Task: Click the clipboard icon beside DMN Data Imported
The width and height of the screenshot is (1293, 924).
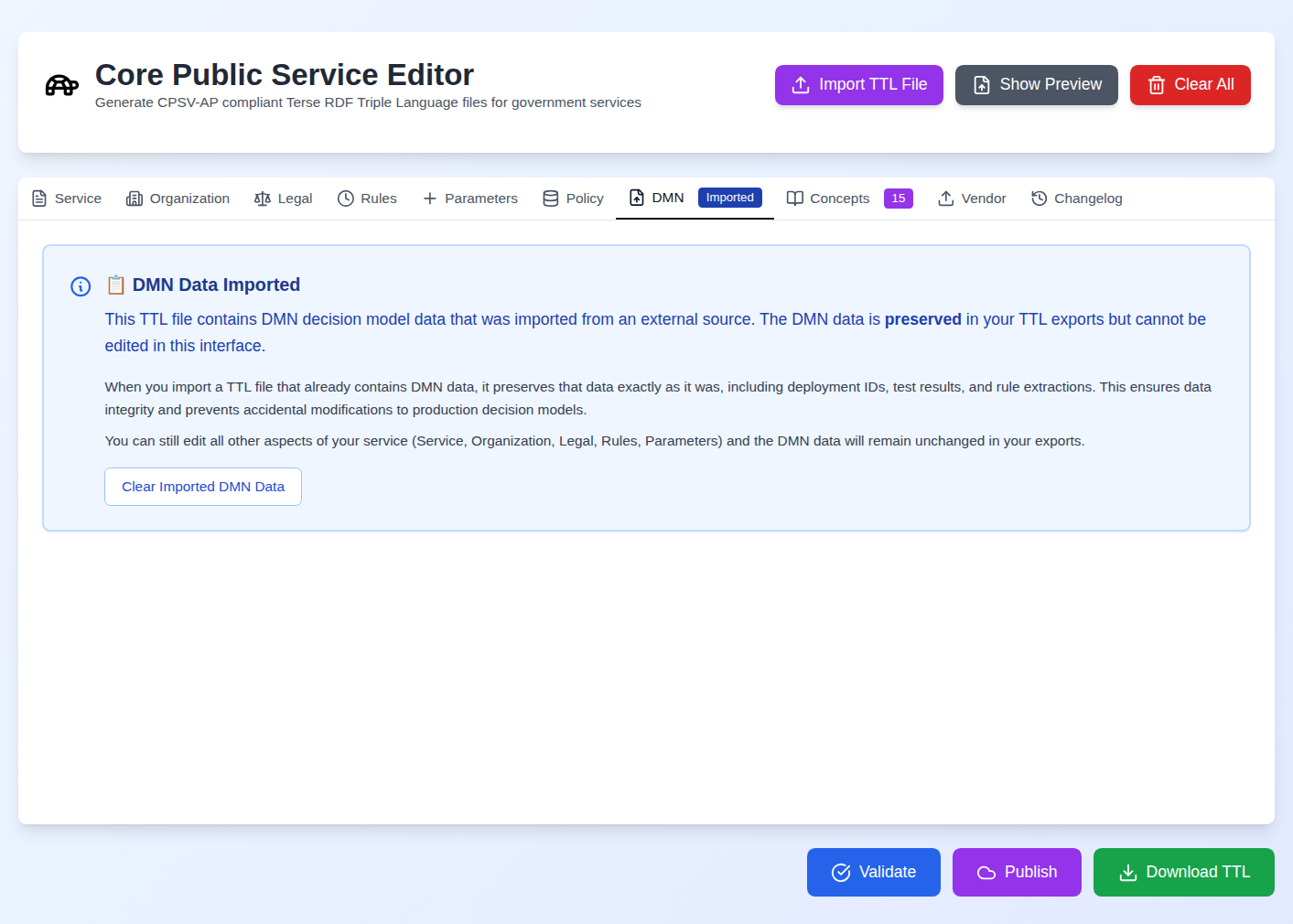Action: [115, 285]
